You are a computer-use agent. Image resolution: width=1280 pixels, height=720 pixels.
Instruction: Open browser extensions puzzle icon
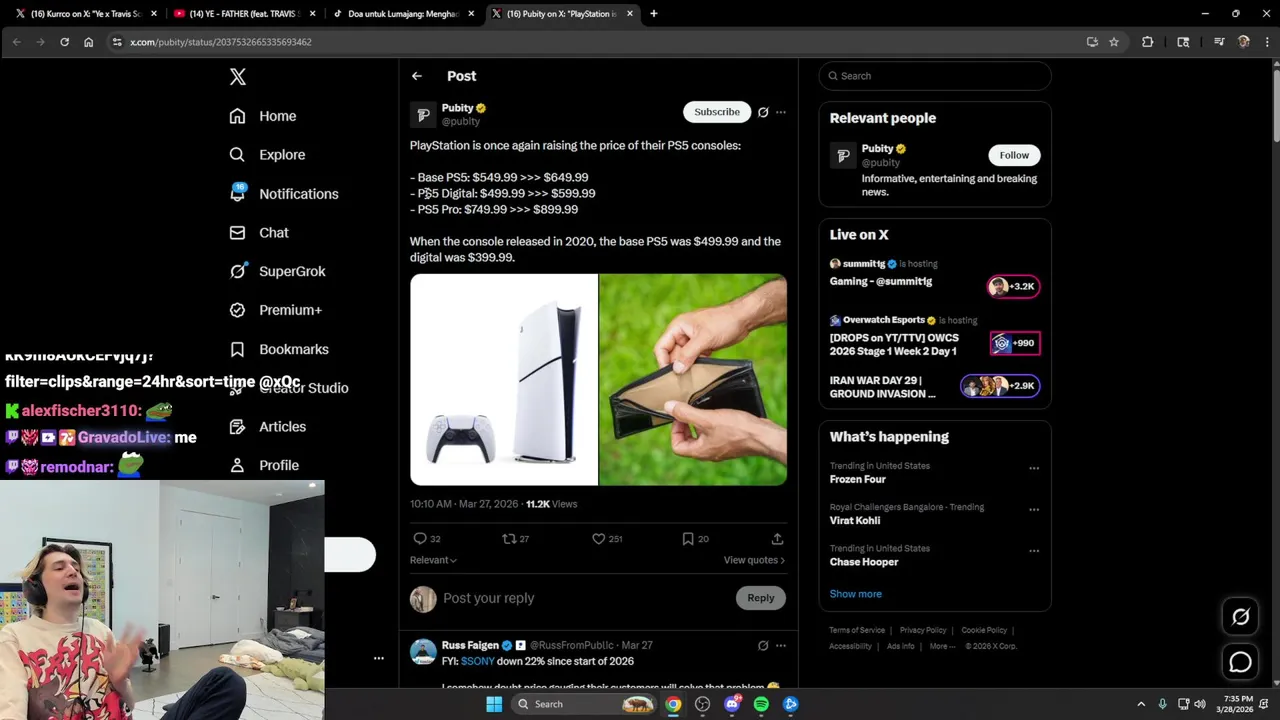pyautogui.click(x=1147, y=42)
